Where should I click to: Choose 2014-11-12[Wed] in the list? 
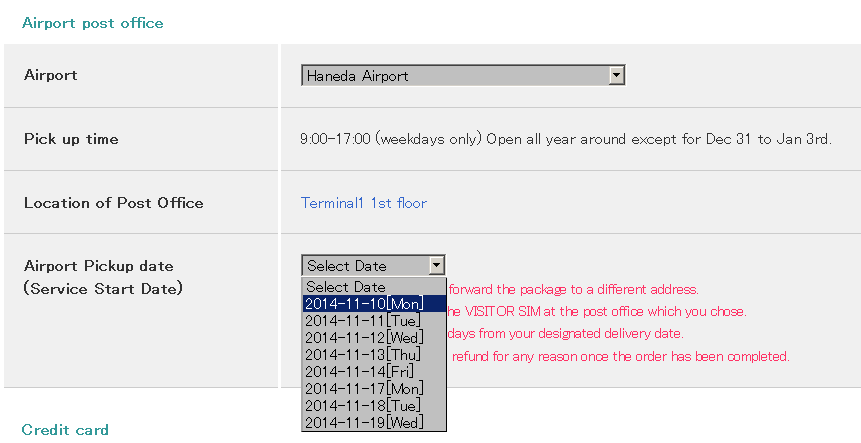click(x=364, y=338)
